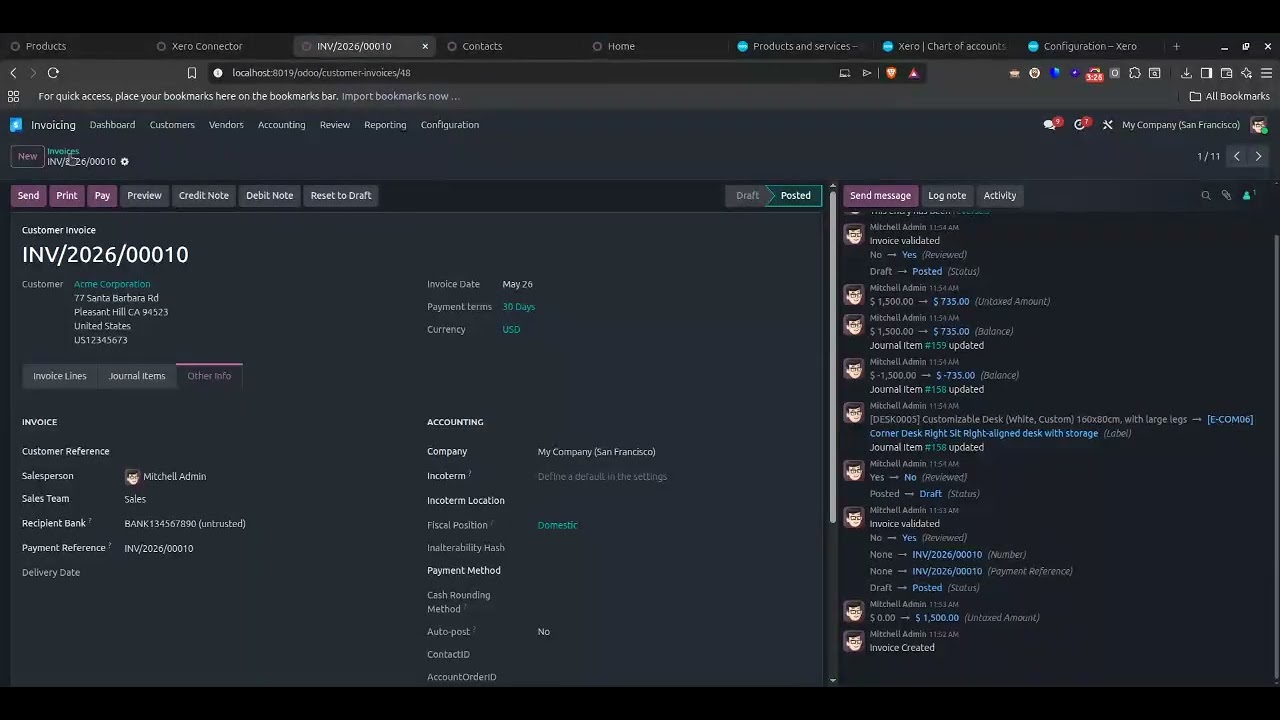Open Brave Rewards triangle icon
This screenshot has width=1280, height=720.
coord(913,73)
